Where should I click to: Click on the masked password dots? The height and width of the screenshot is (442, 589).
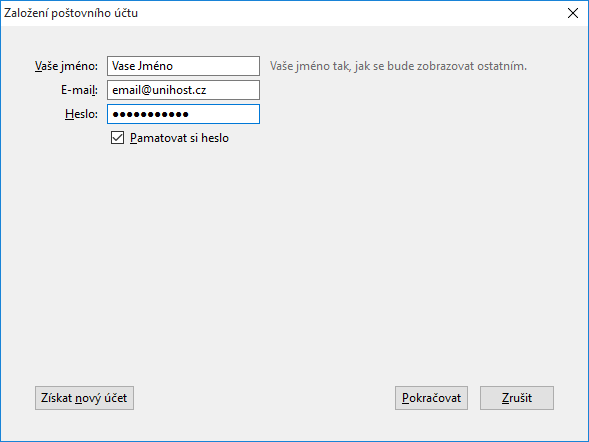150,115
